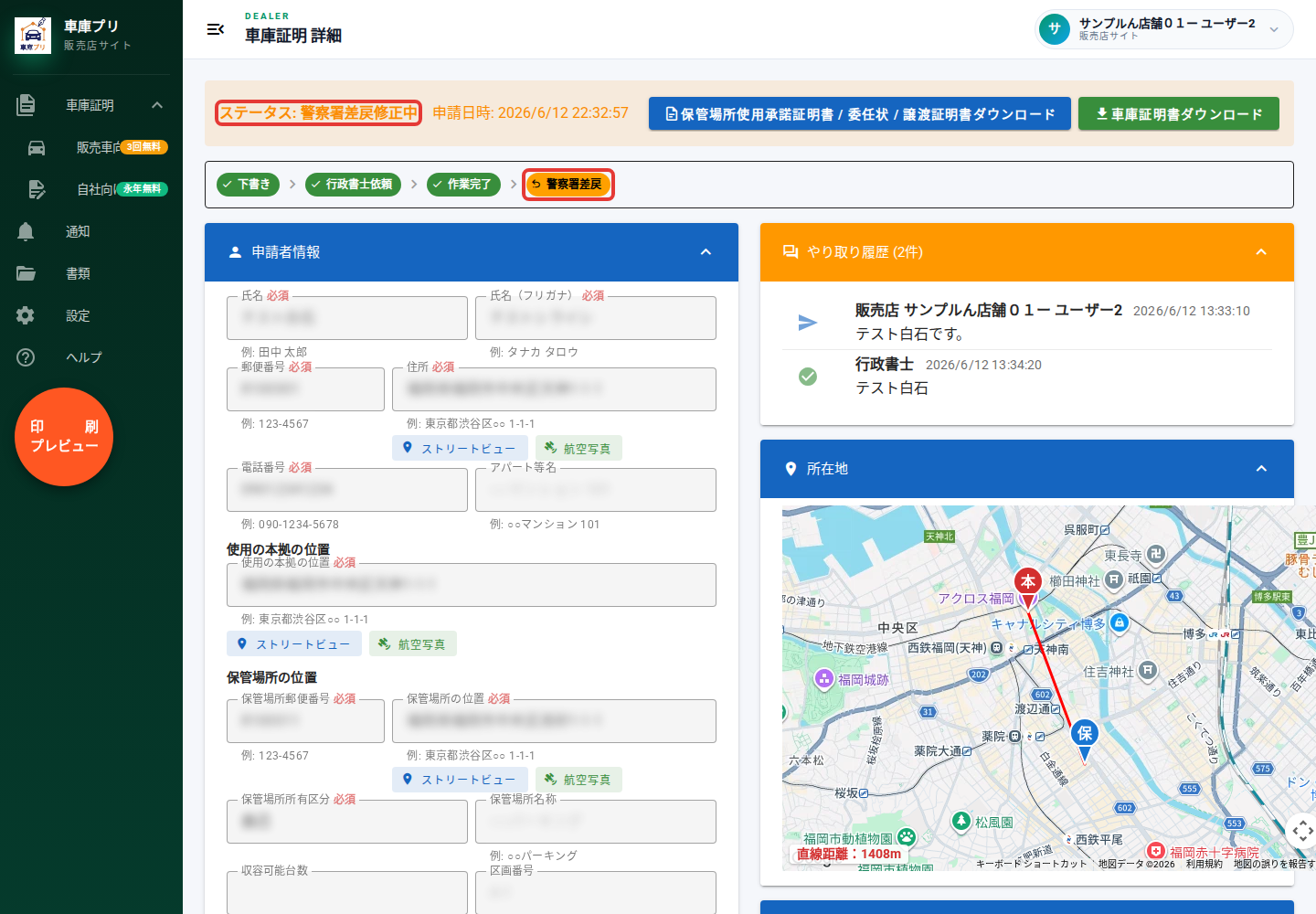The image size is (1316, 914).
Task: Click the 氏名 input field
Action: coord(347,318)
